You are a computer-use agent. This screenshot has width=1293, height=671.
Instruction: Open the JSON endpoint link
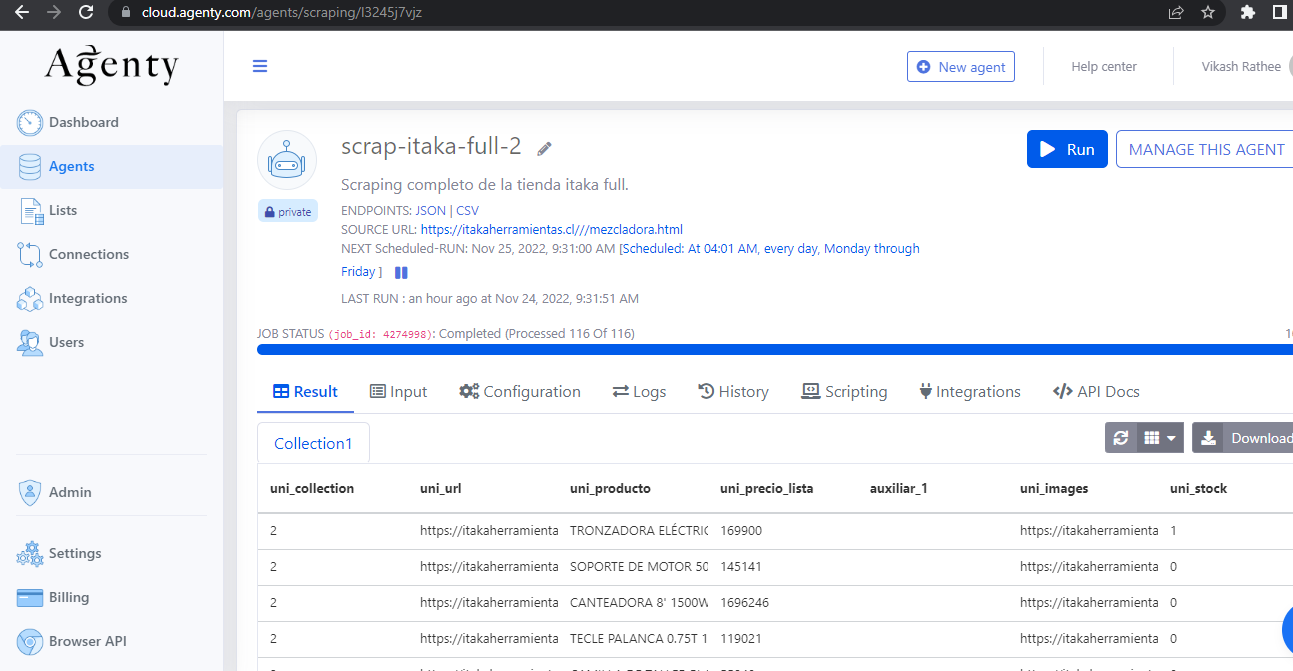[x=430, y=211]
